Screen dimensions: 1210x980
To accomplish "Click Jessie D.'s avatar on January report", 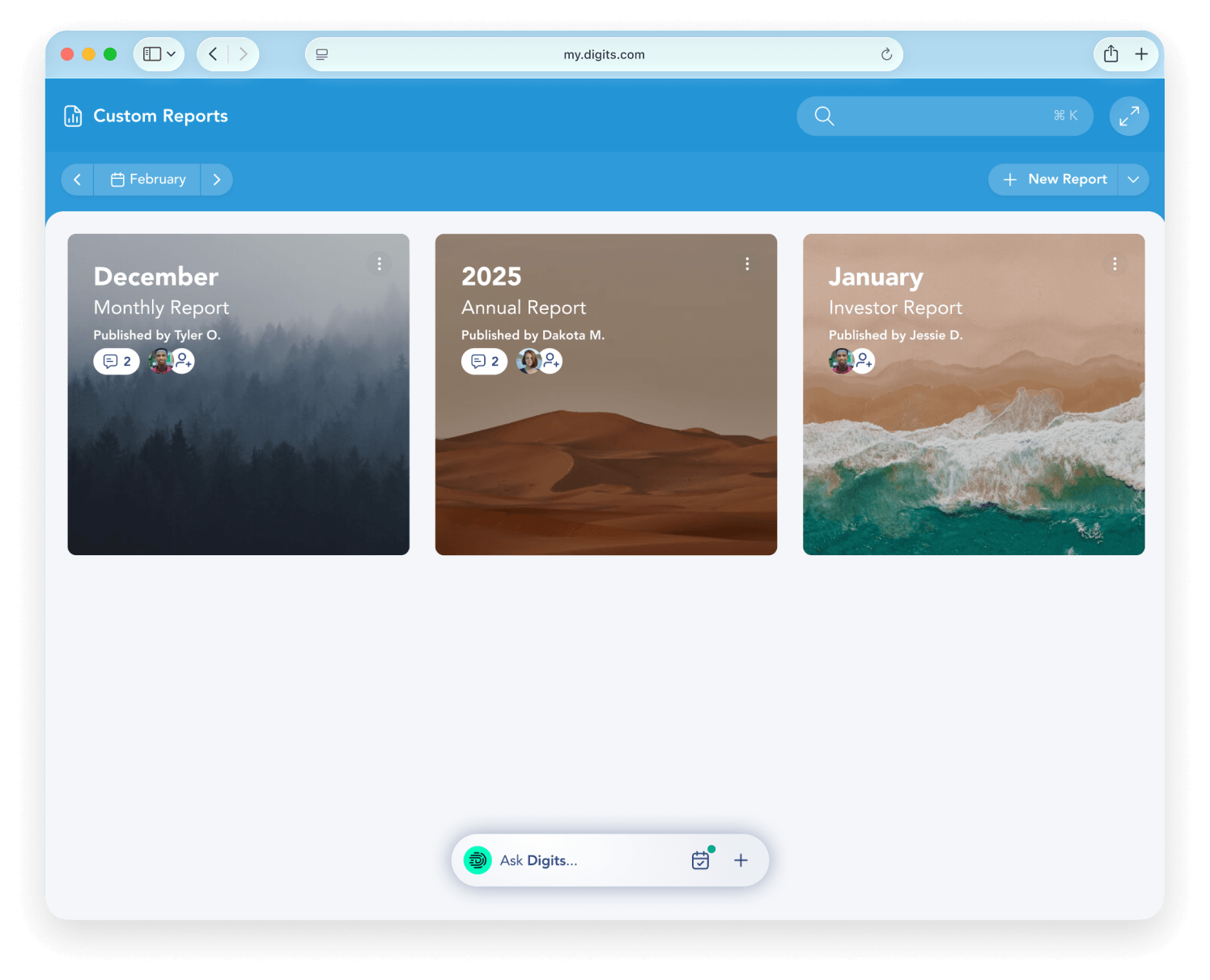I will 839,361.
